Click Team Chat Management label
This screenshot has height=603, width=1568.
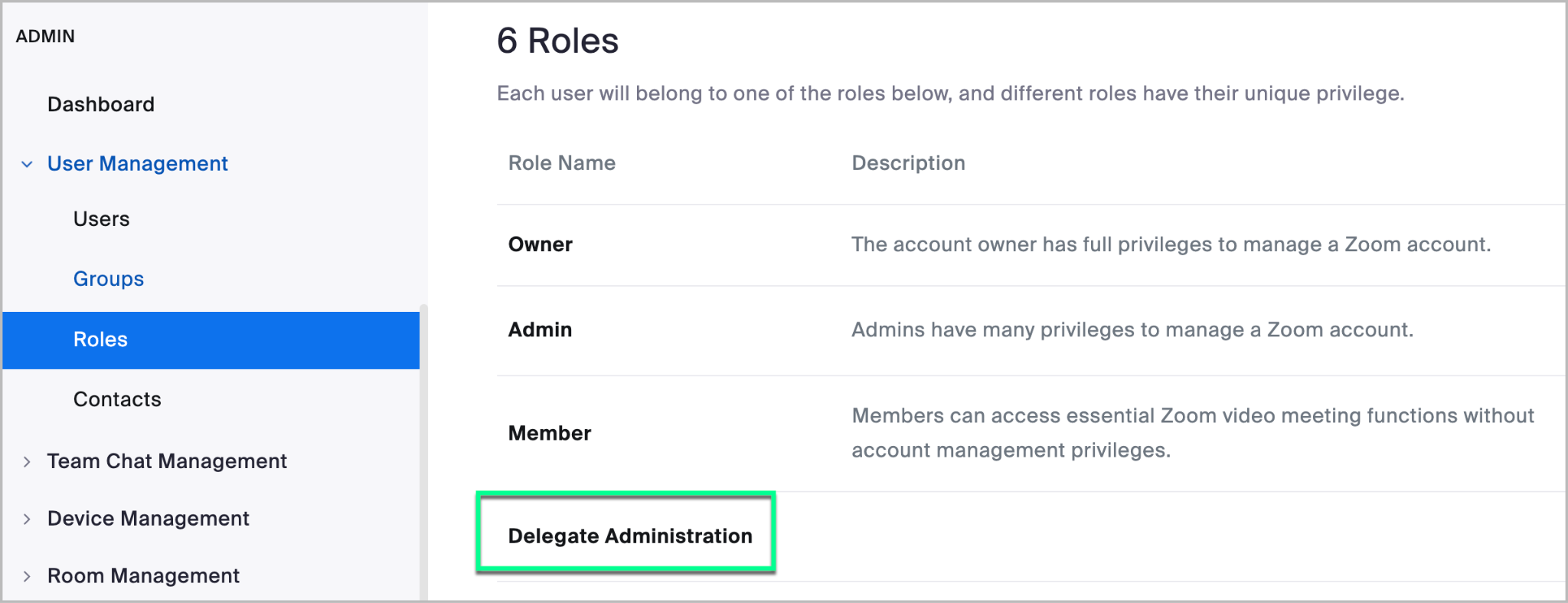(x=167, y=461)
